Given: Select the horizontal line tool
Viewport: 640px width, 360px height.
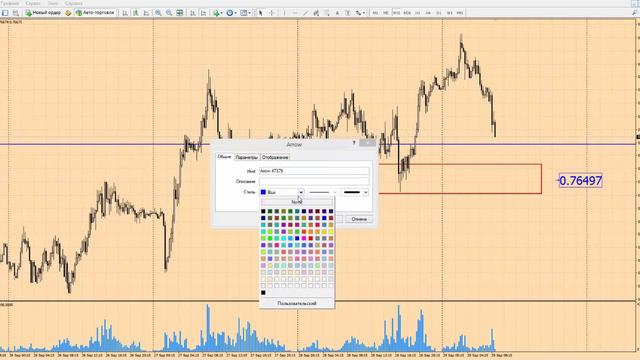Looking at the screenshot, I should (x=295, y=13).
